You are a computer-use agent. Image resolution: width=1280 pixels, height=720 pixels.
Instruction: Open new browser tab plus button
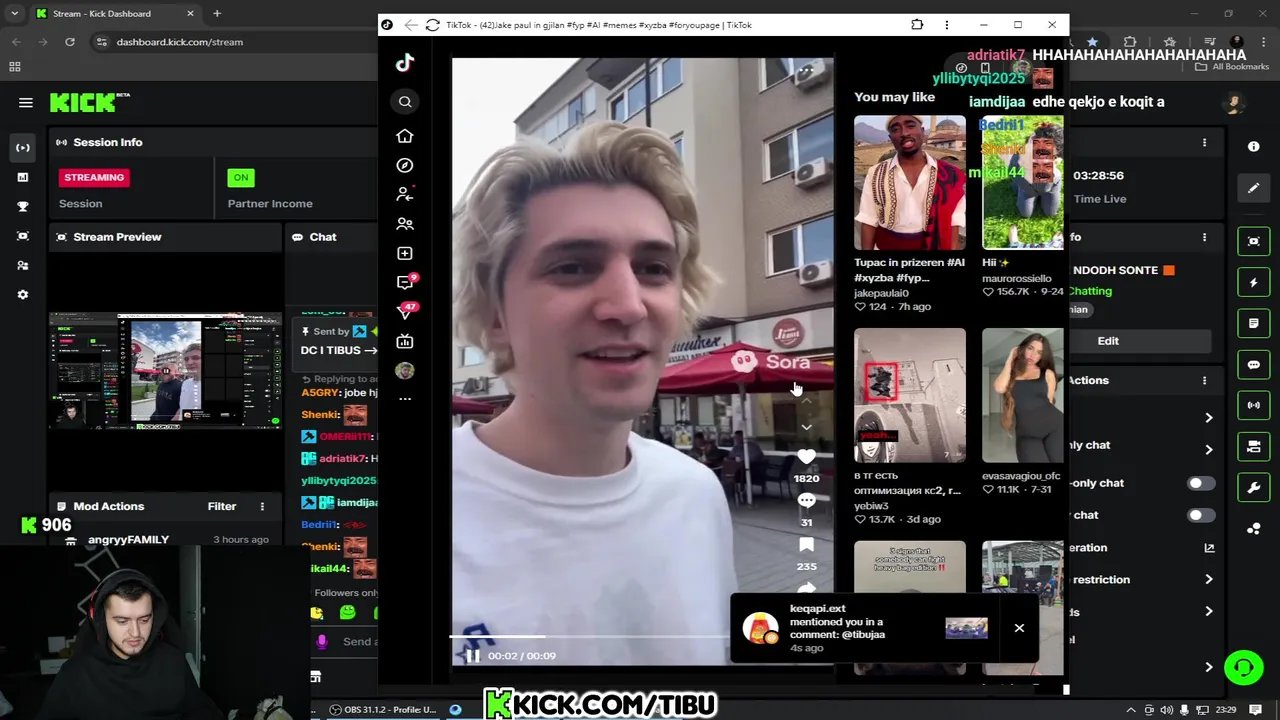coord(217,13)
